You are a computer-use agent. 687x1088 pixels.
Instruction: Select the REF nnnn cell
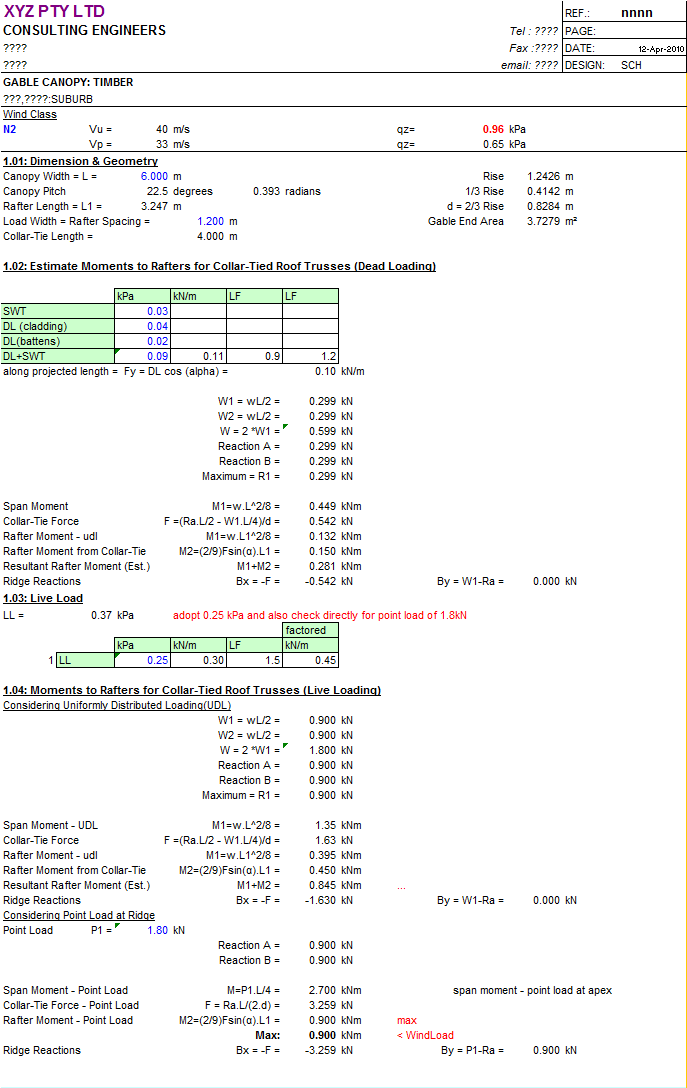pos(636,13)
